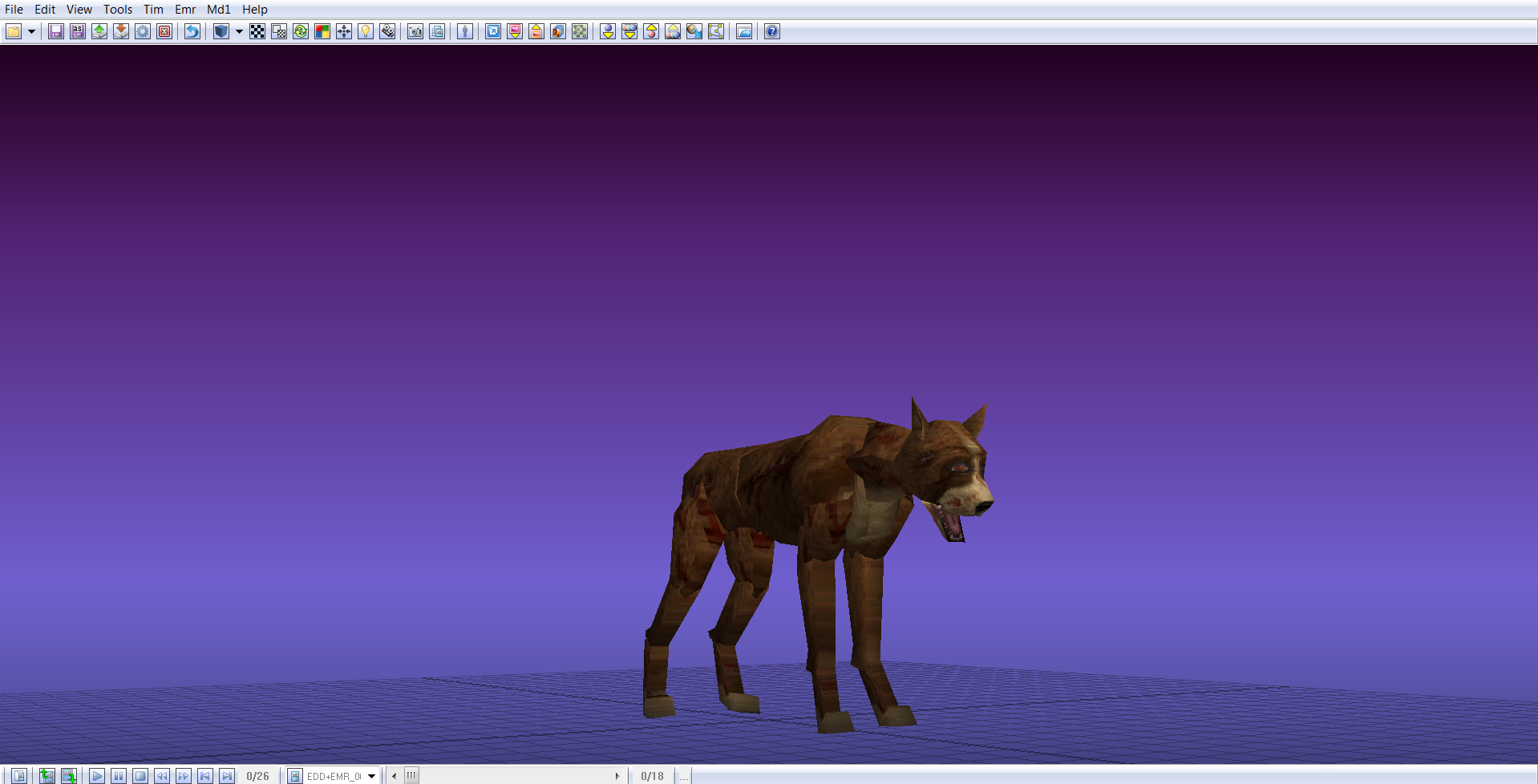
Task: Open the Help menu
Action: [255, 10]
